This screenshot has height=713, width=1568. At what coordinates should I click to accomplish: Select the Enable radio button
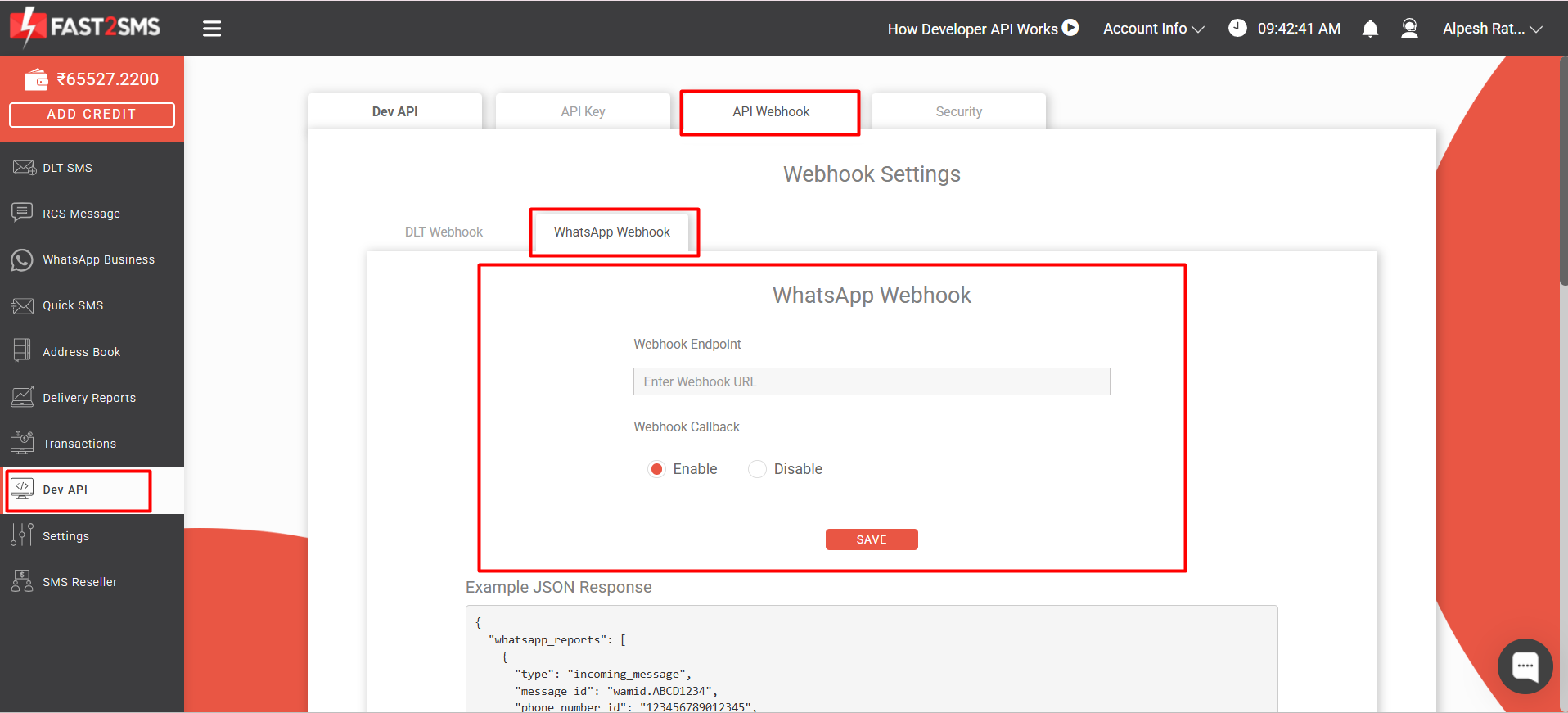pos(656,469)
